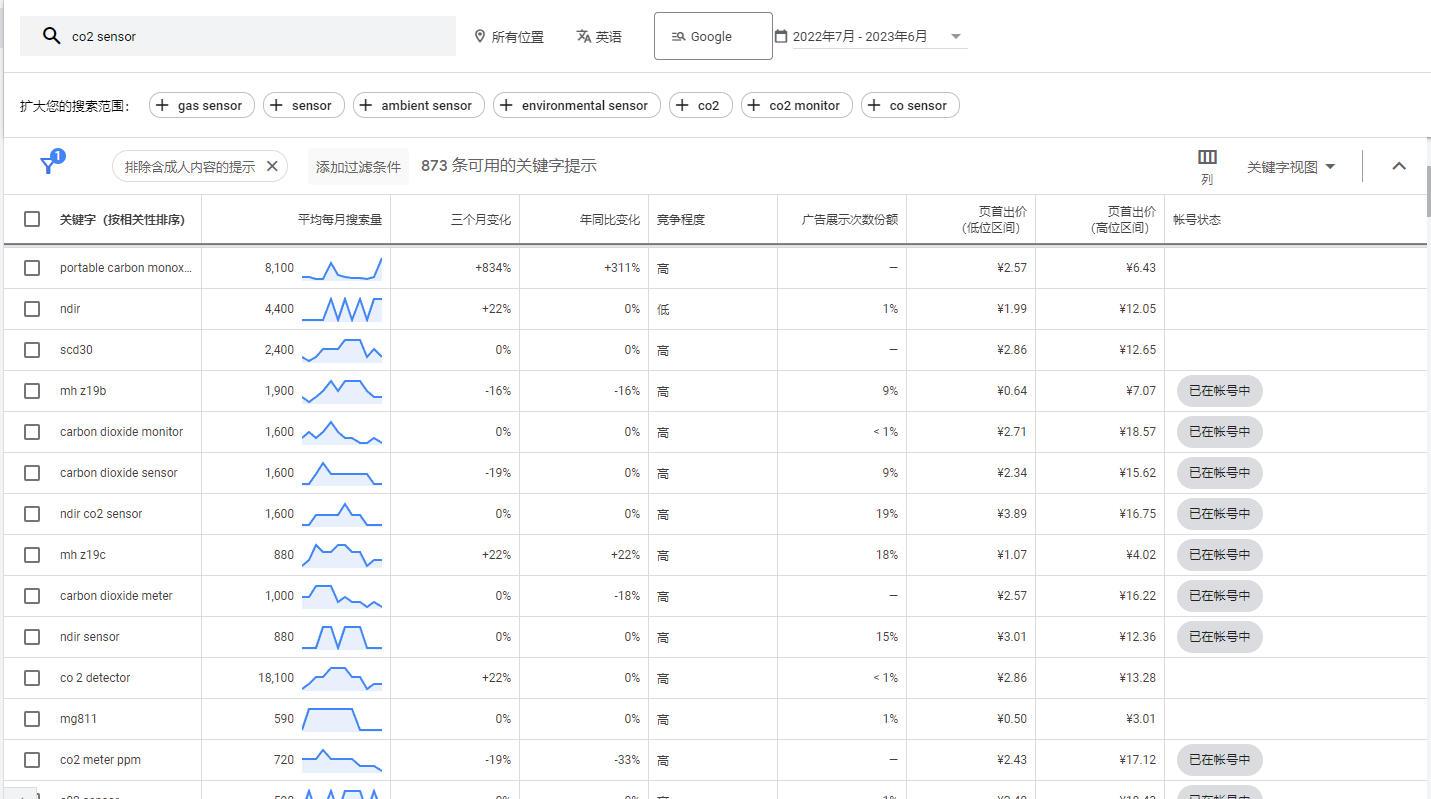Click the vertical scrollbar thumb
This screenshot has height=799, width=1431.
(x=1428, y=190)
